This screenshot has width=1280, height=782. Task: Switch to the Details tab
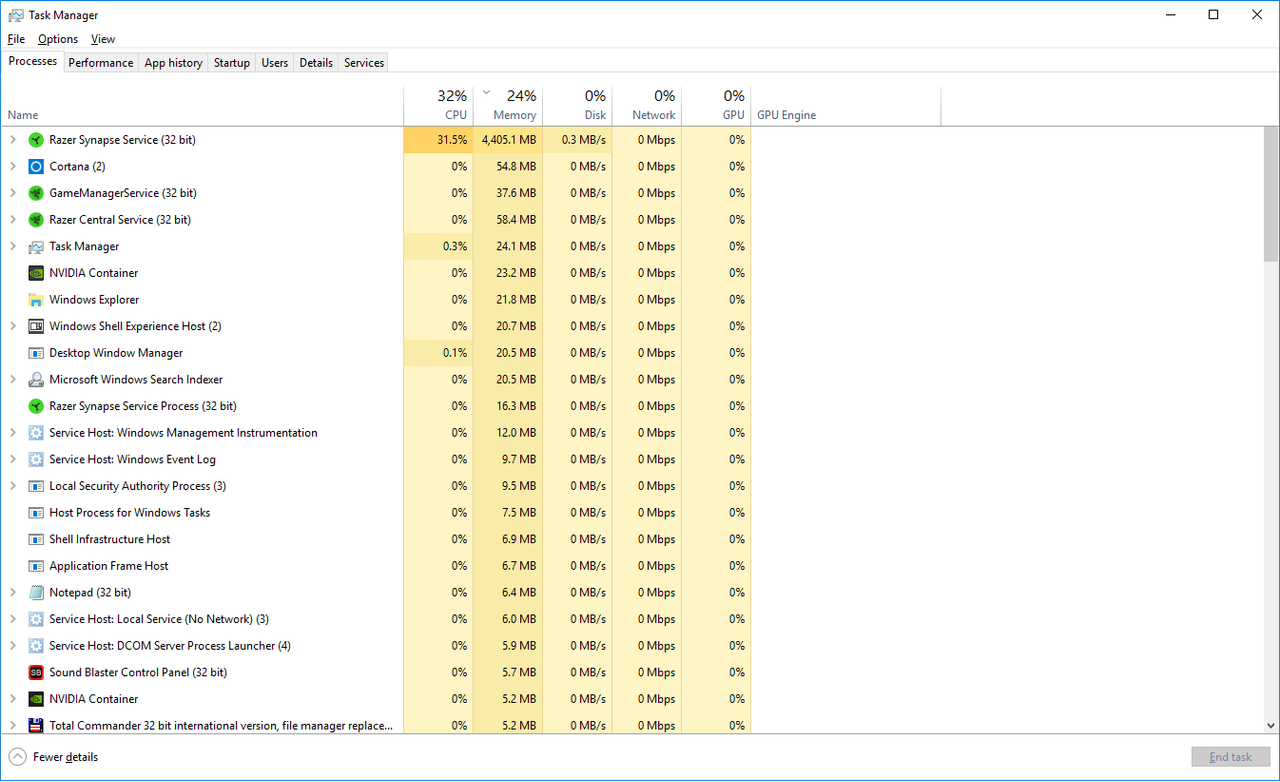316,63
